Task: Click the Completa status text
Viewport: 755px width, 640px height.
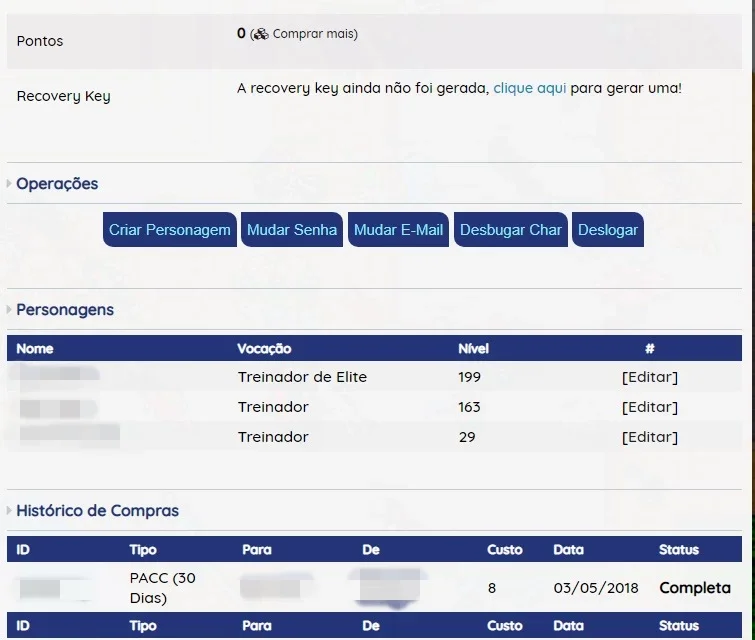Action: pyautogui.click(x=695, y=588)
